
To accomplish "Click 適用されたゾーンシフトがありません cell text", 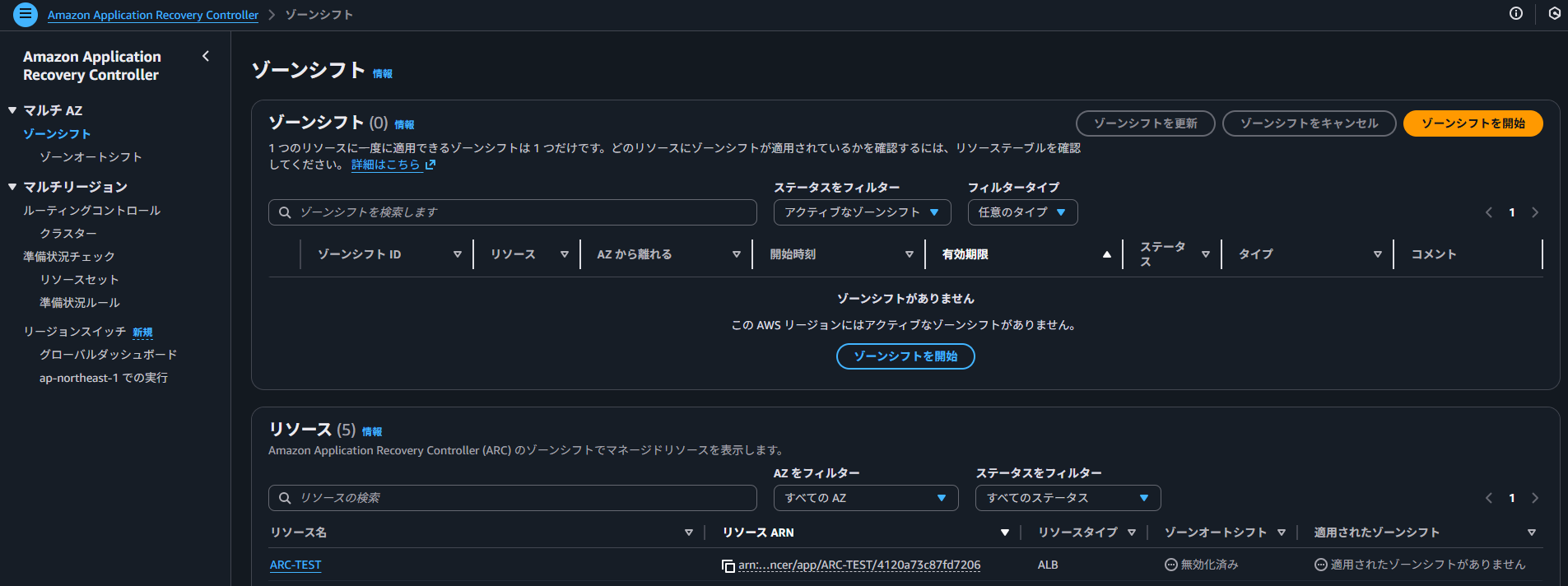I will pyautogui.click(x=1428, y=565).
